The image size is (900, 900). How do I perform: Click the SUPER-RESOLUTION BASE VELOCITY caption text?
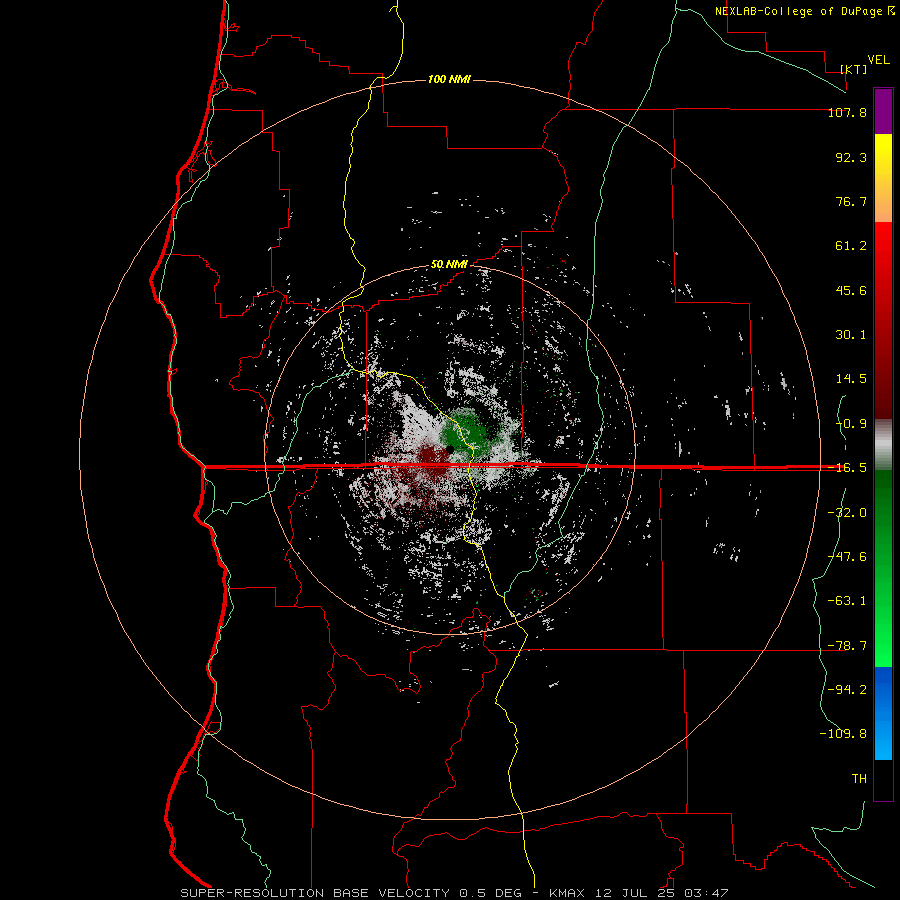[315, 893]
